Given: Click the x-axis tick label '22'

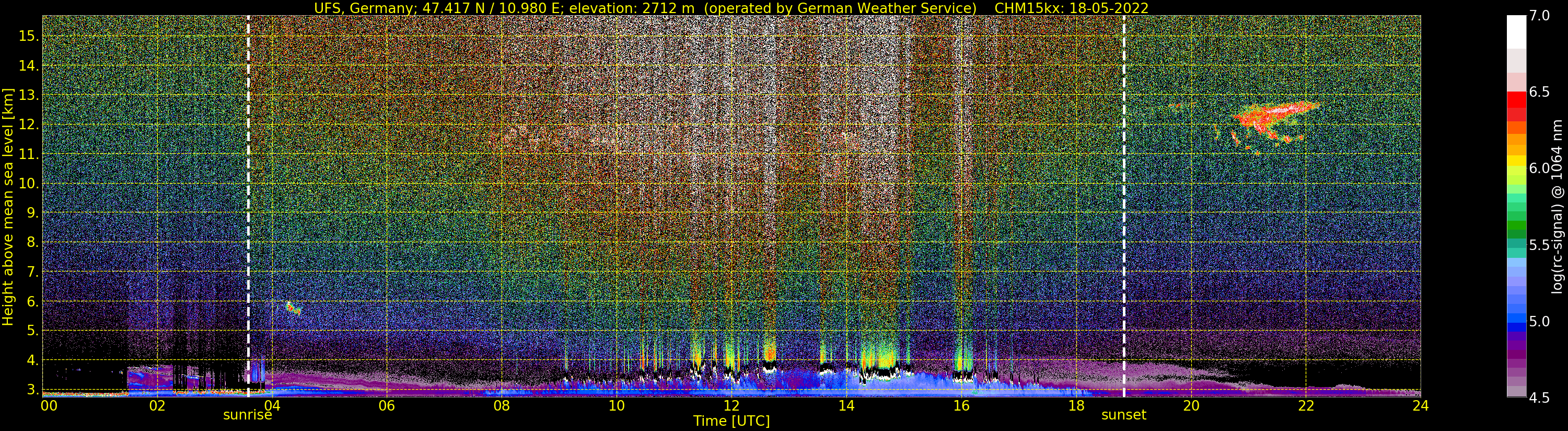Looking at the screenshot, I should [1305, 406].
